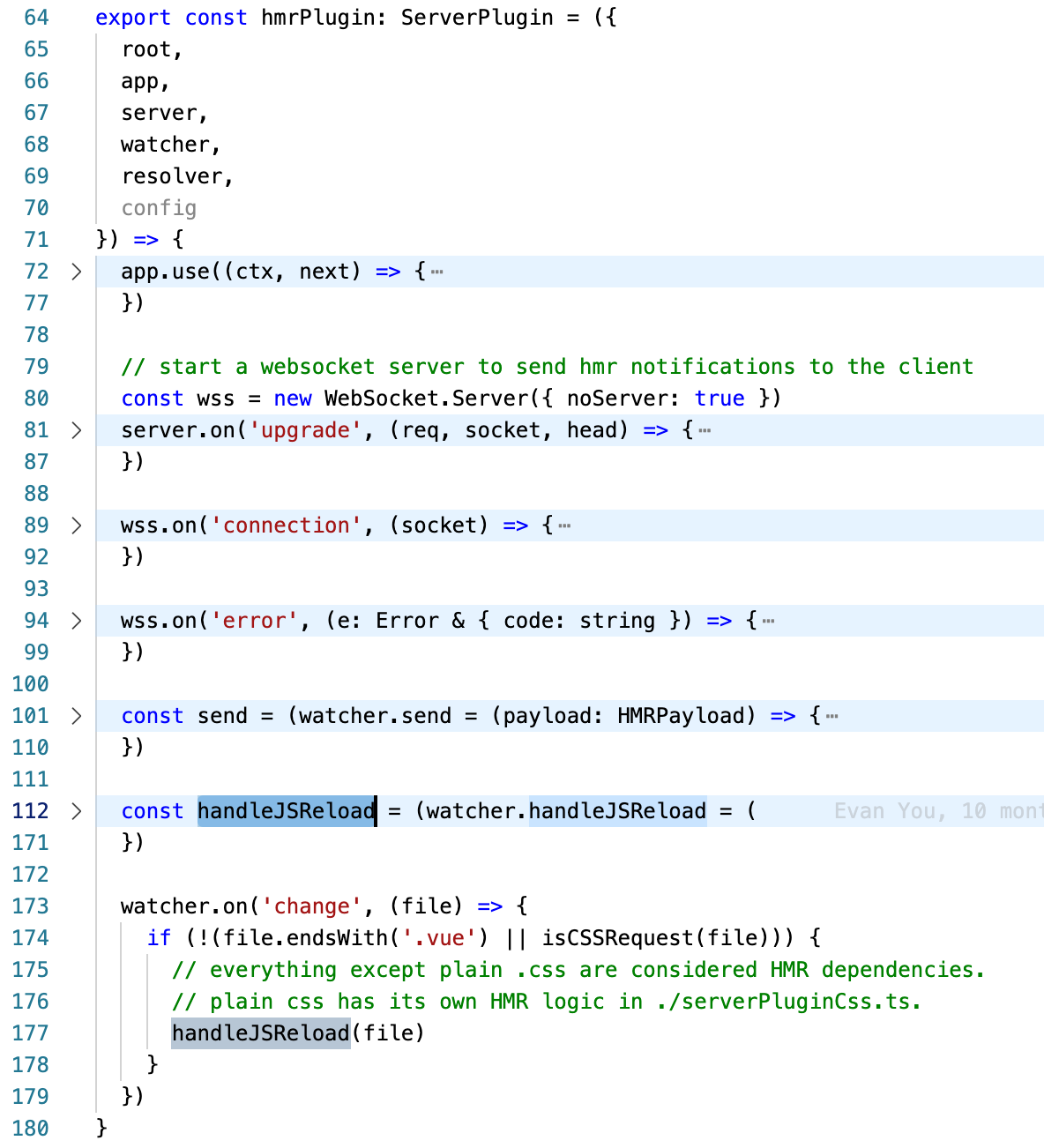
Task: Click the 'change' string in watcher.on
Action: (x=312, y=906)
